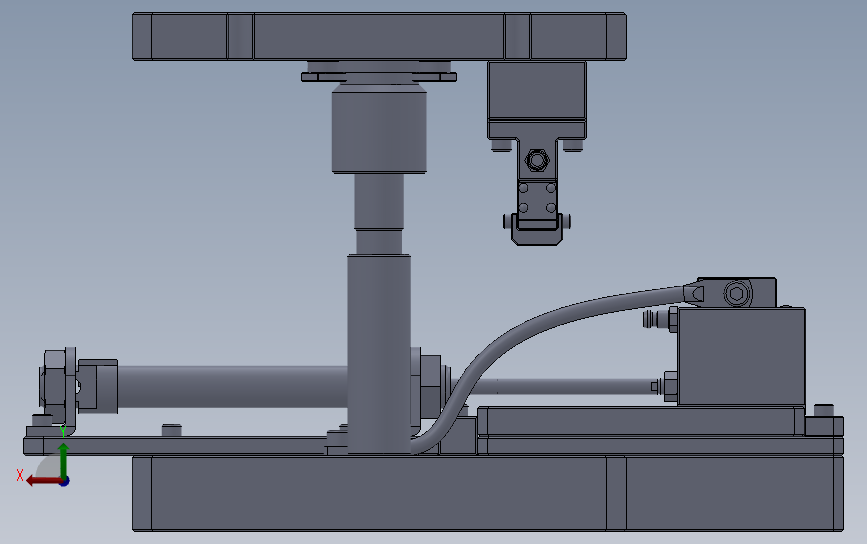867x544 pixels.
Task: Select the horizontal cylinder body on the left
Action: click(232, 386)
